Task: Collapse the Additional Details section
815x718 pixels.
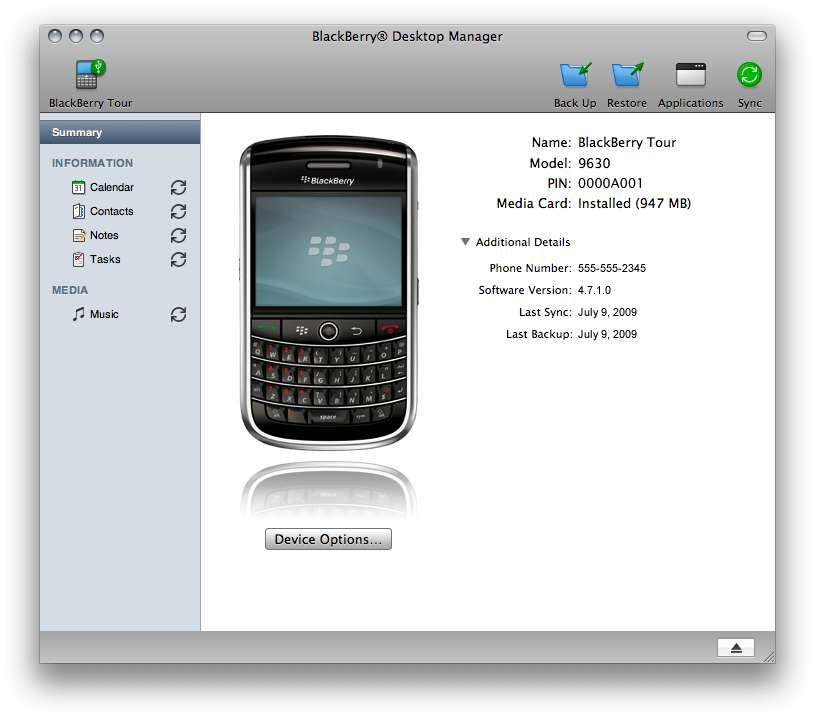Action: pos(465,242)
